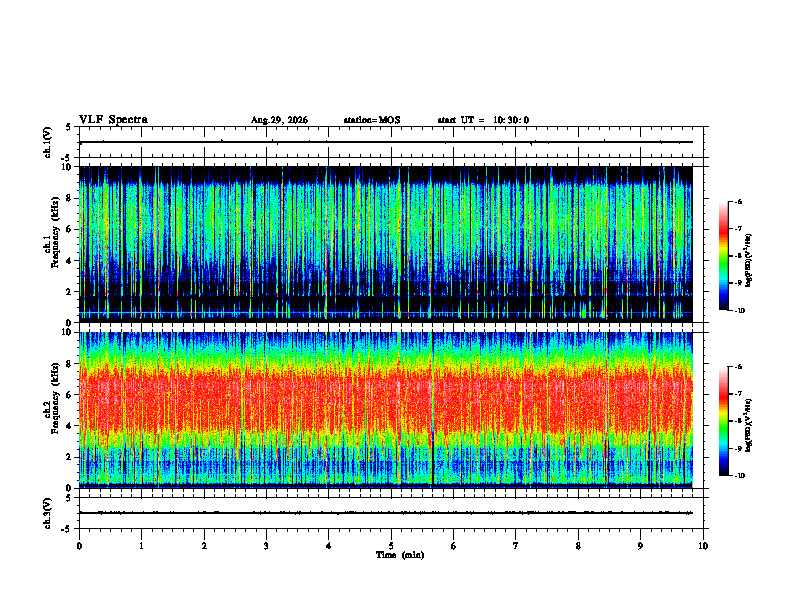Click the ch.1(V) waveform trace
This screenshot has width=792, height=612.
click(386, 142)
